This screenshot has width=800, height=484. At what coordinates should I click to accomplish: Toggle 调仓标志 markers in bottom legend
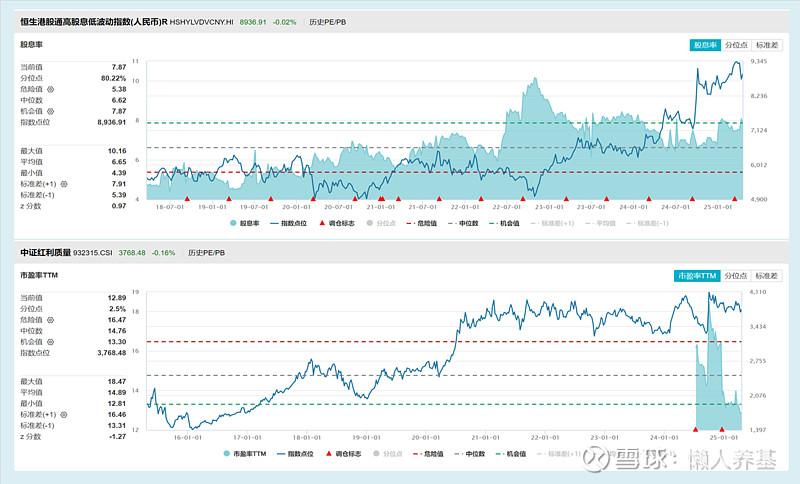[x=343, y=453]
